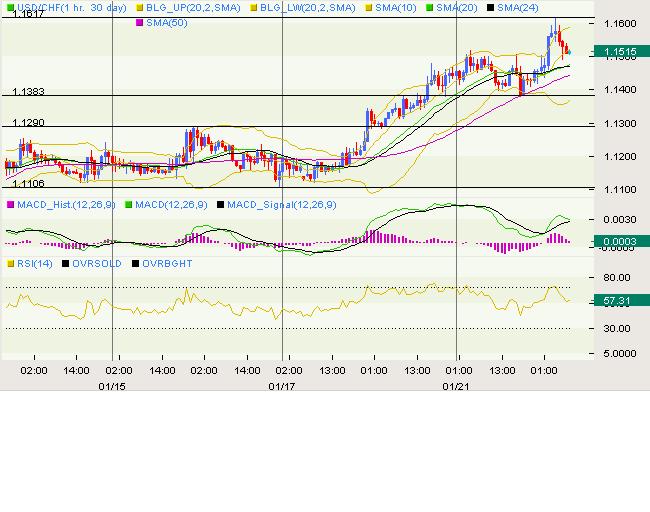This screenshot has height=512, width=650.
Task: Click the black SMA(24) legend swatch
Action: [490, 8]
